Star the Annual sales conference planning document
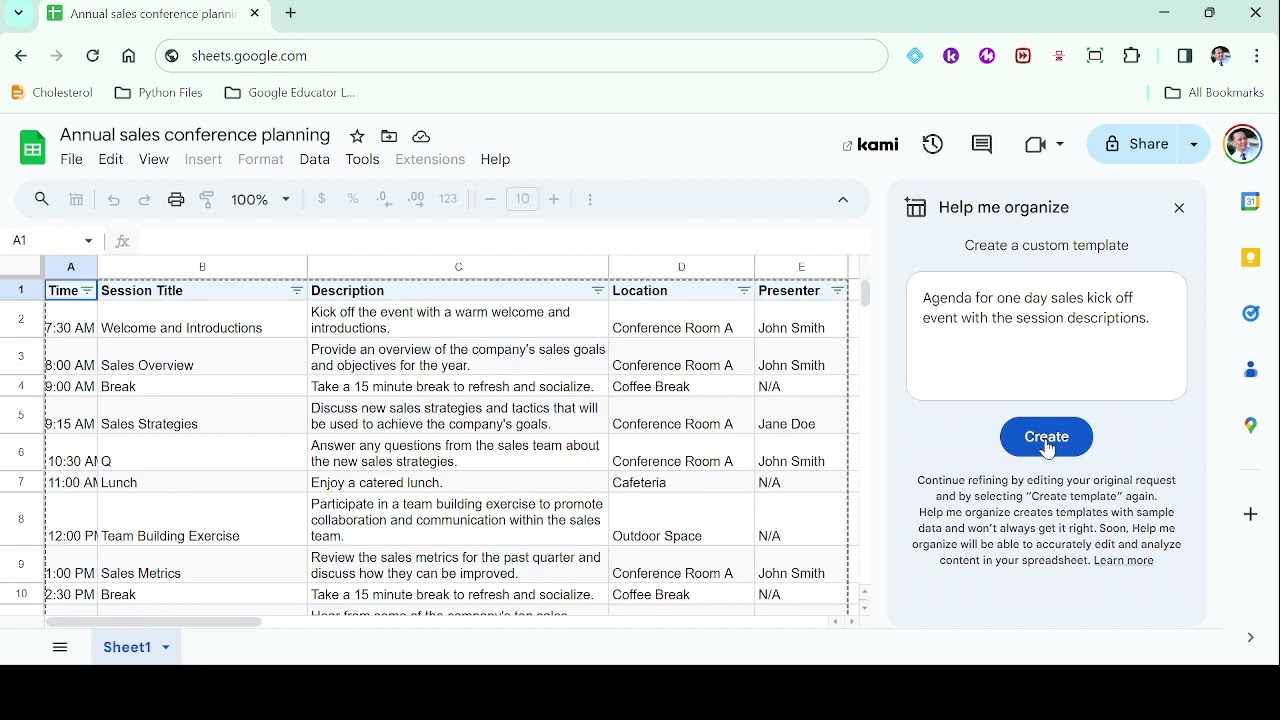1280x720 pixels. tap(357, 136)
